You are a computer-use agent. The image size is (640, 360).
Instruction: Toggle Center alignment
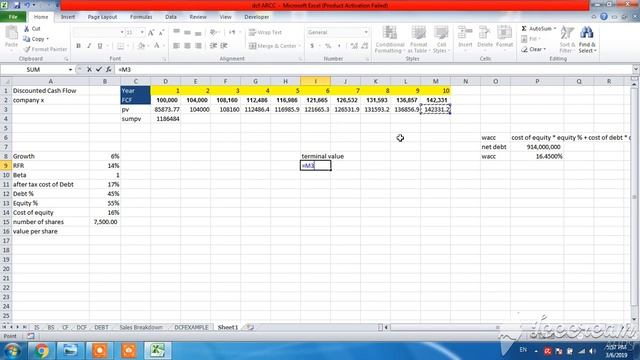tap(187, 46)
